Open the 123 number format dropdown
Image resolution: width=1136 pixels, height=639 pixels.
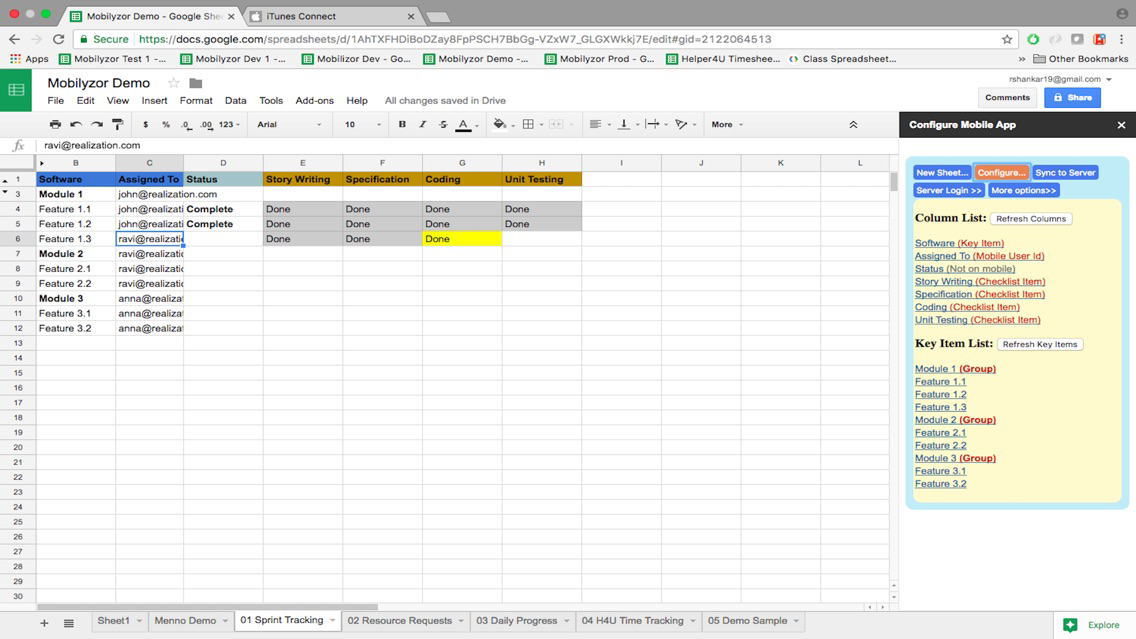229,125
